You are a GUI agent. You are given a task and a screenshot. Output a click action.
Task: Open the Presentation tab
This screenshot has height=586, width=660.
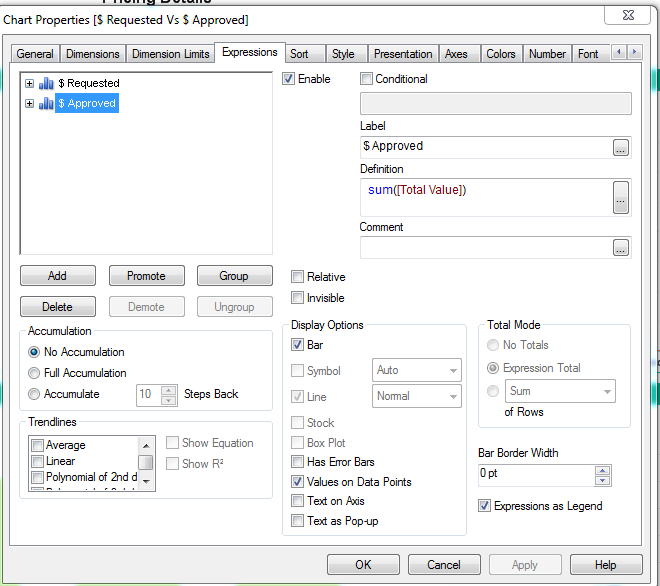click(403, 54)
